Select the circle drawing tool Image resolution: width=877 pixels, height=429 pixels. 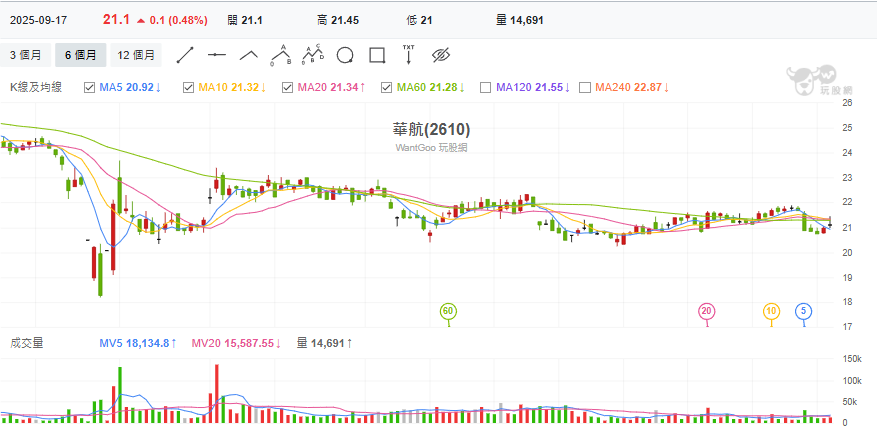coord(345,54)
